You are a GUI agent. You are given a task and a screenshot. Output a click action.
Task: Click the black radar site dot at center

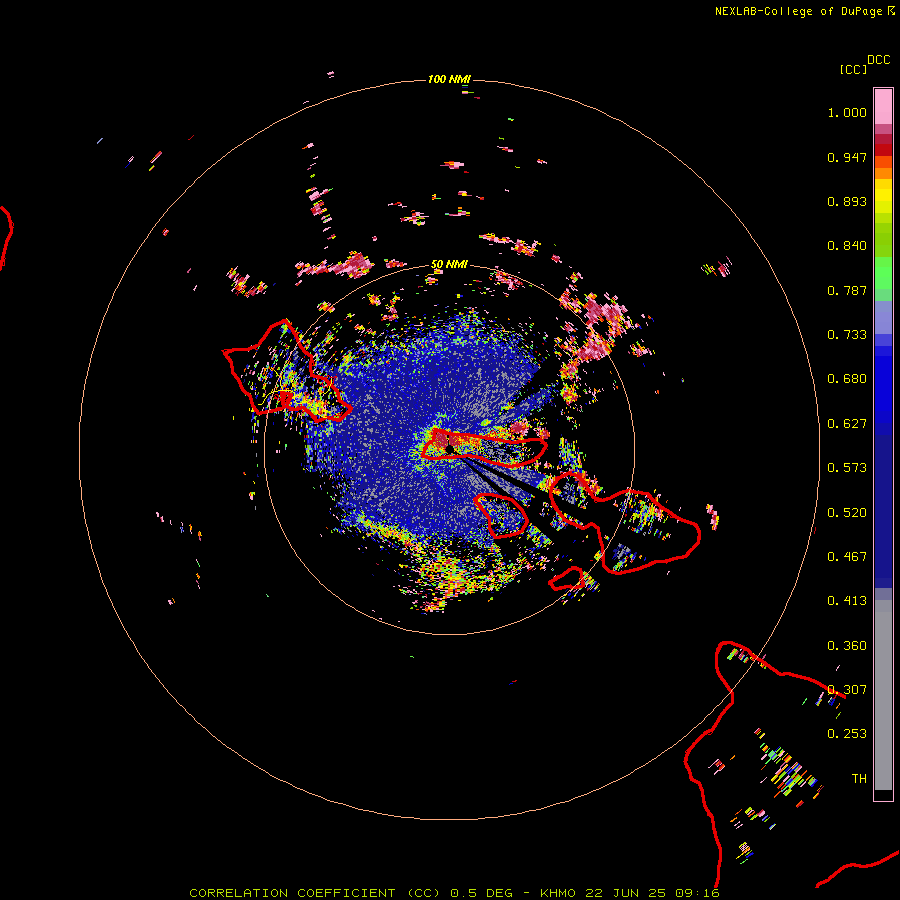pos(449,448)
